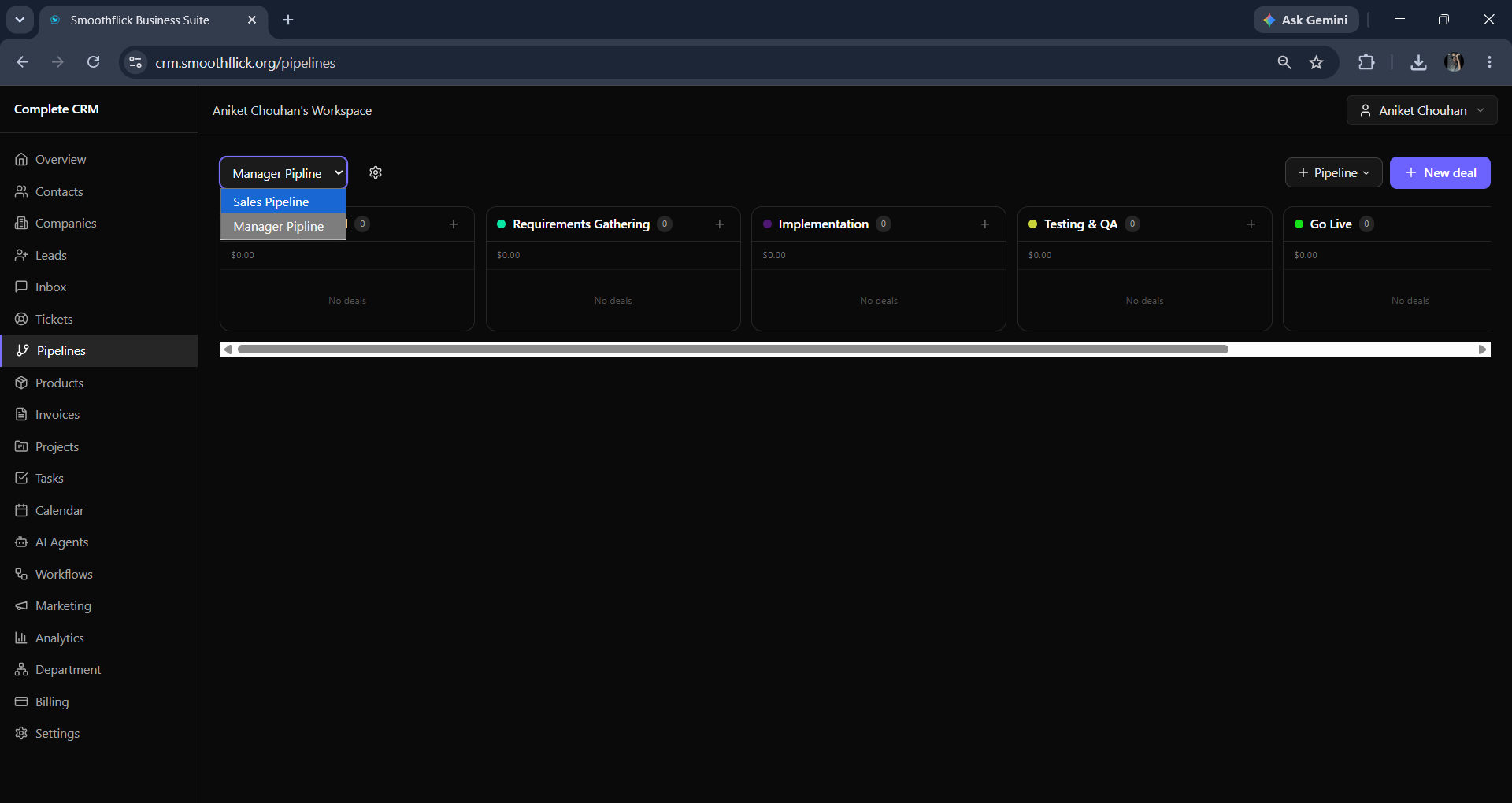Open the Analytics page link
Viewport: 1512px width, 803px height.
[98, 638]
